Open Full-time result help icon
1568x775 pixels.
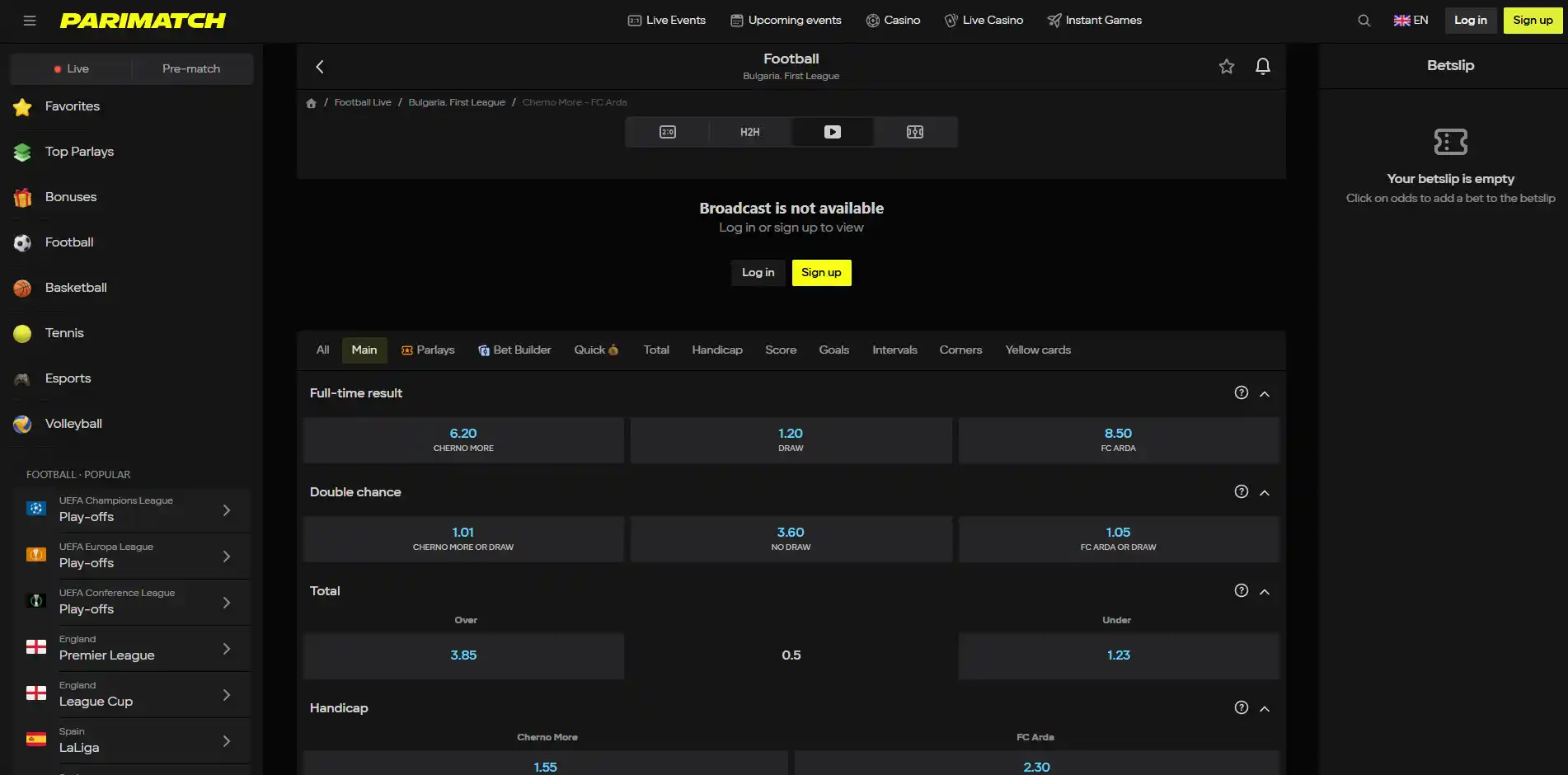[x=1241, y=393]
